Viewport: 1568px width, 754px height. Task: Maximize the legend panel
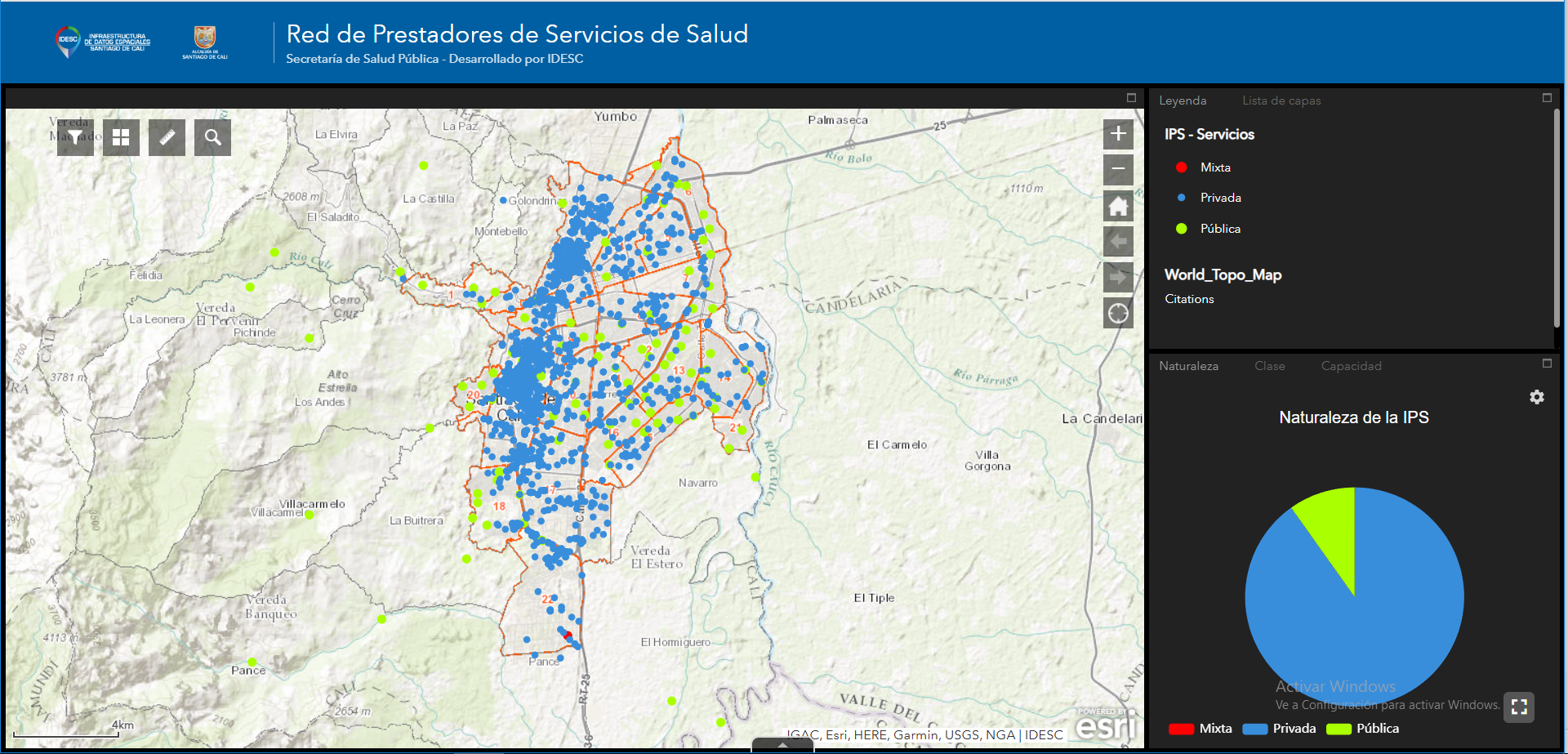click(1546, 98)
